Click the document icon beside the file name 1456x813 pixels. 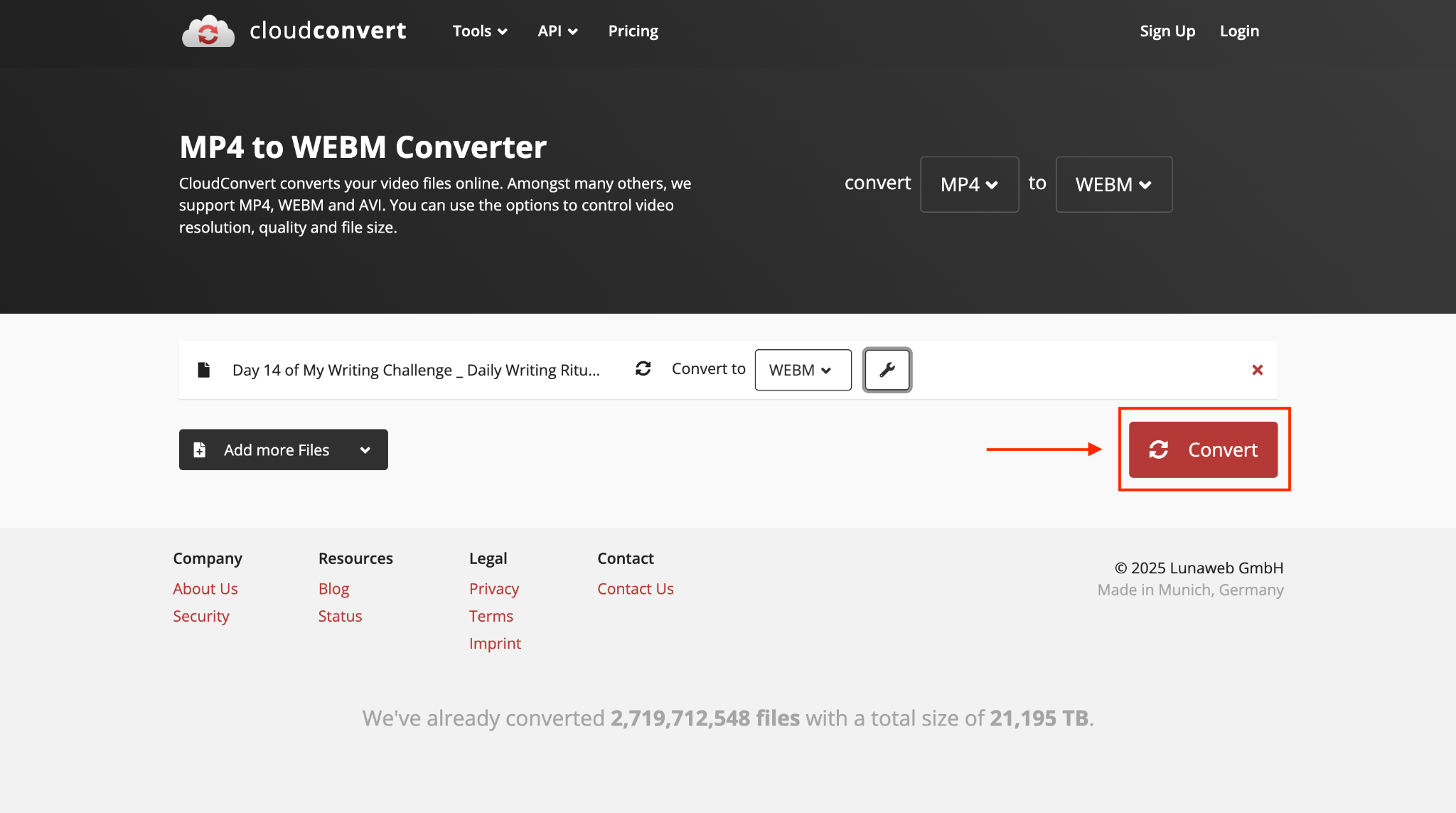point(204,369)
